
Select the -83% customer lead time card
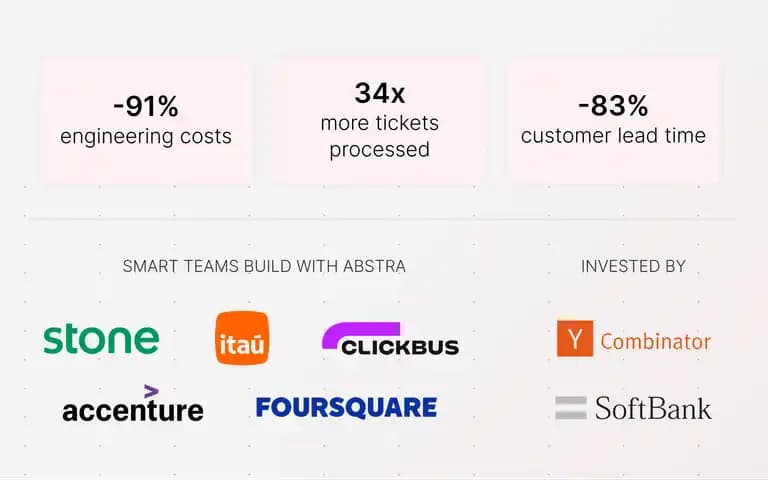(613, 121)
